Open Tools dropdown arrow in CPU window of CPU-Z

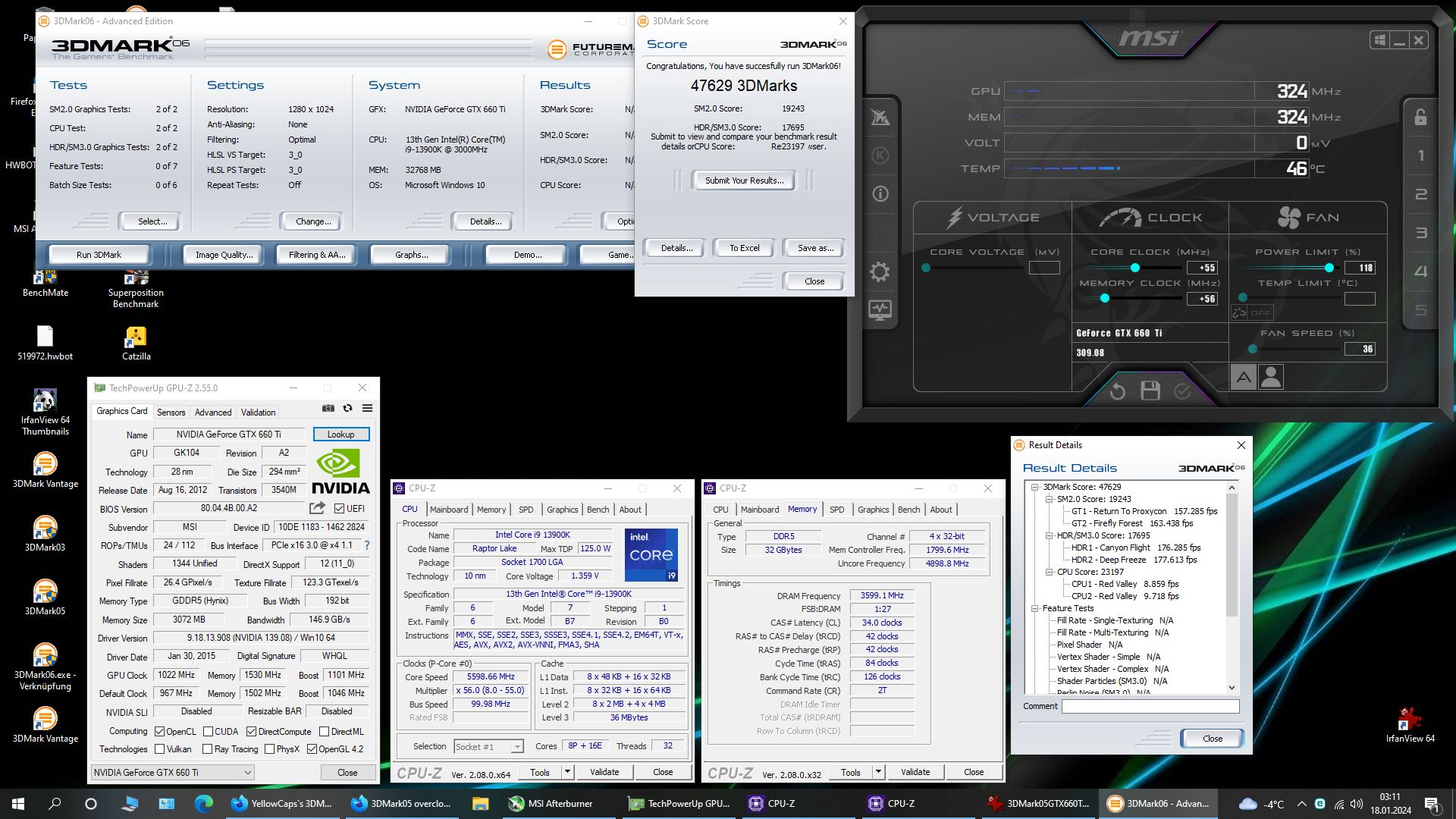(x=567, y=772)
